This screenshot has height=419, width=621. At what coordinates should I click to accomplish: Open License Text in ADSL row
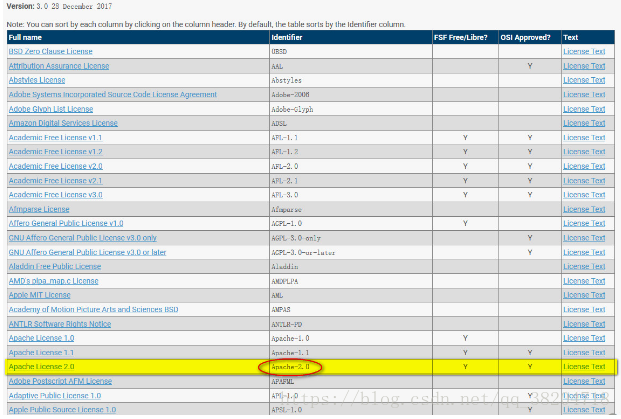point(584,124)
